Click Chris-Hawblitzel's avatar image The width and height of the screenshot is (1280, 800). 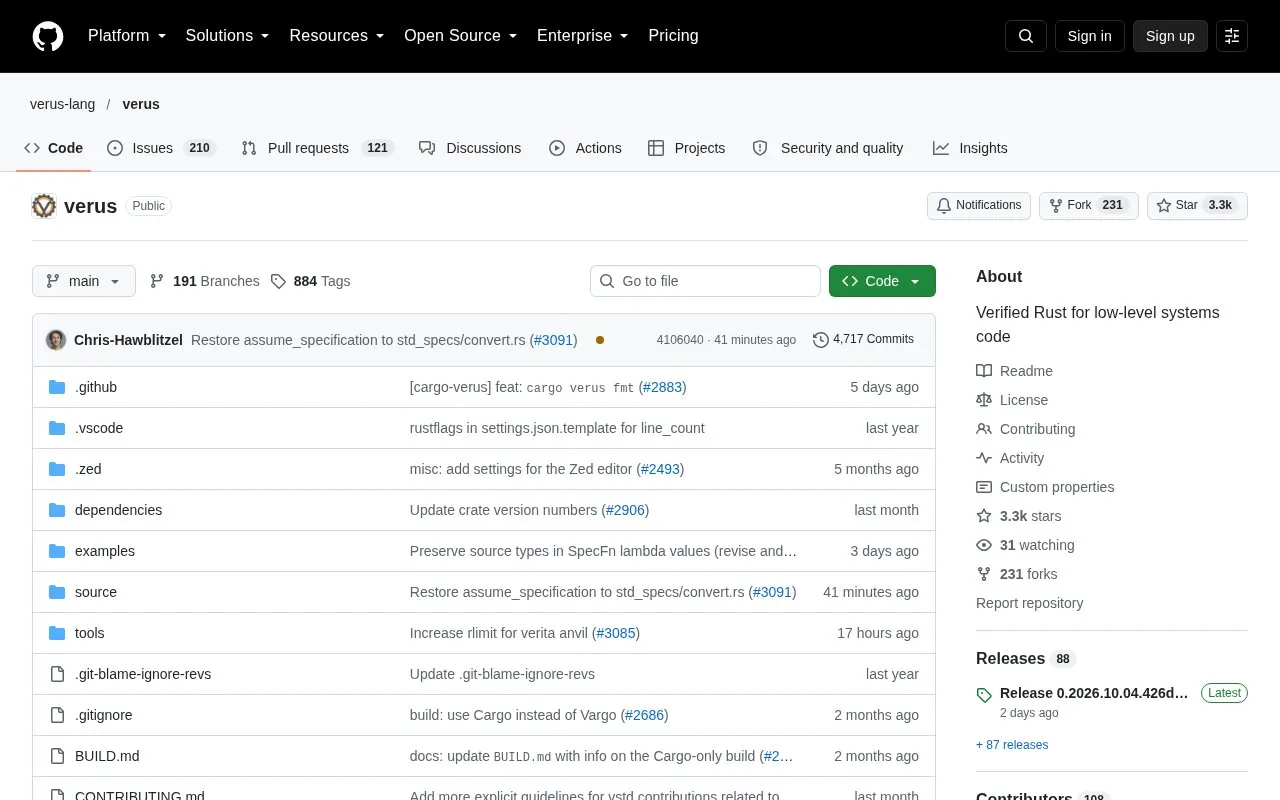pos(56,340)
